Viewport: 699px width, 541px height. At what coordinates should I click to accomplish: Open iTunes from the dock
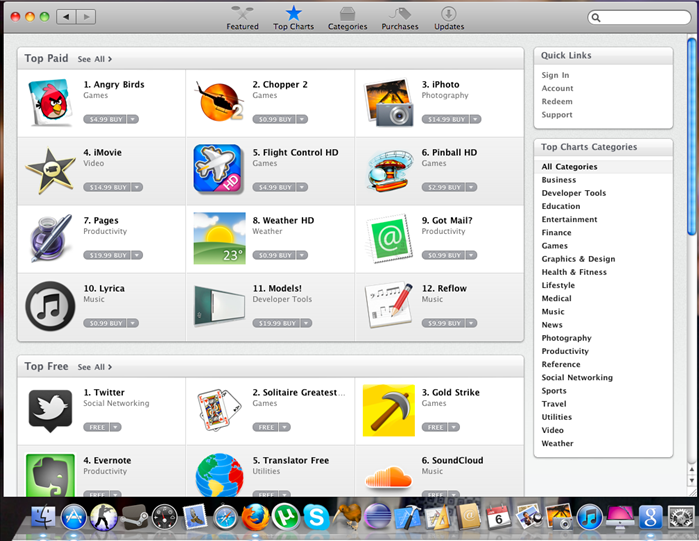click(589, 518)
